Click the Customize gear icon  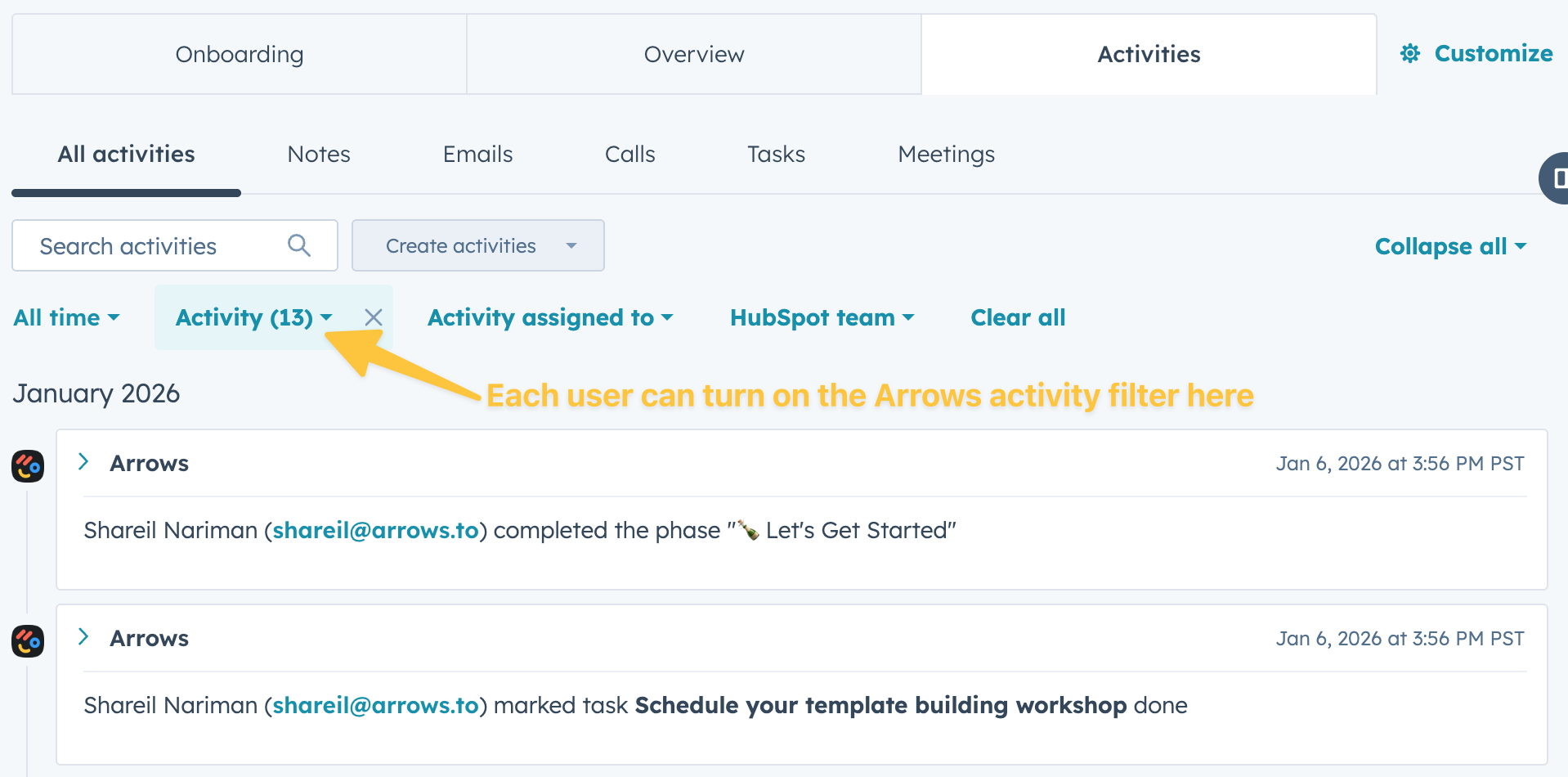(1409, 54)
